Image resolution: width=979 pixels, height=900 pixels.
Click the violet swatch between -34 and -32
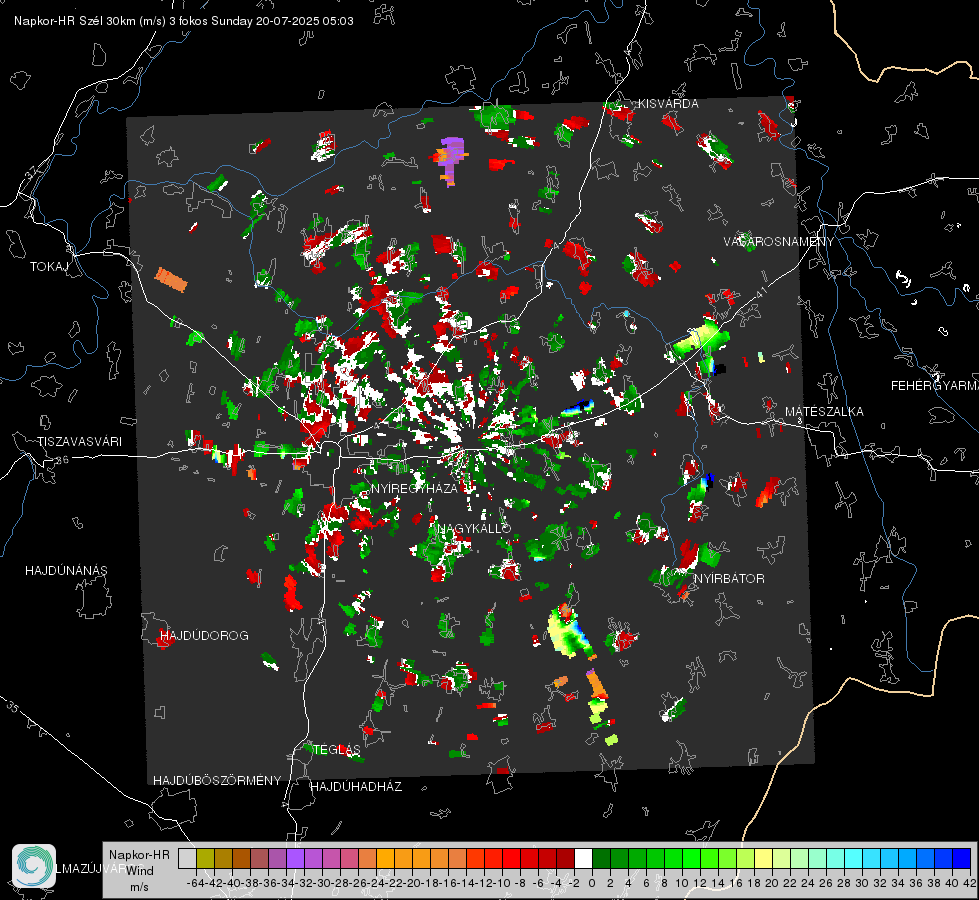[x=295, y=859]
